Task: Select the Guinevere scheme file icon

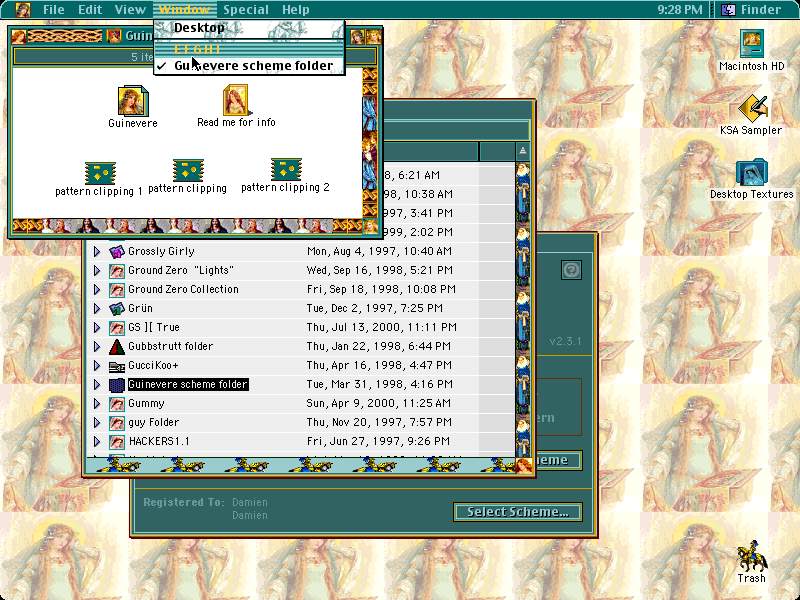Action: click(x=133, y=101)
